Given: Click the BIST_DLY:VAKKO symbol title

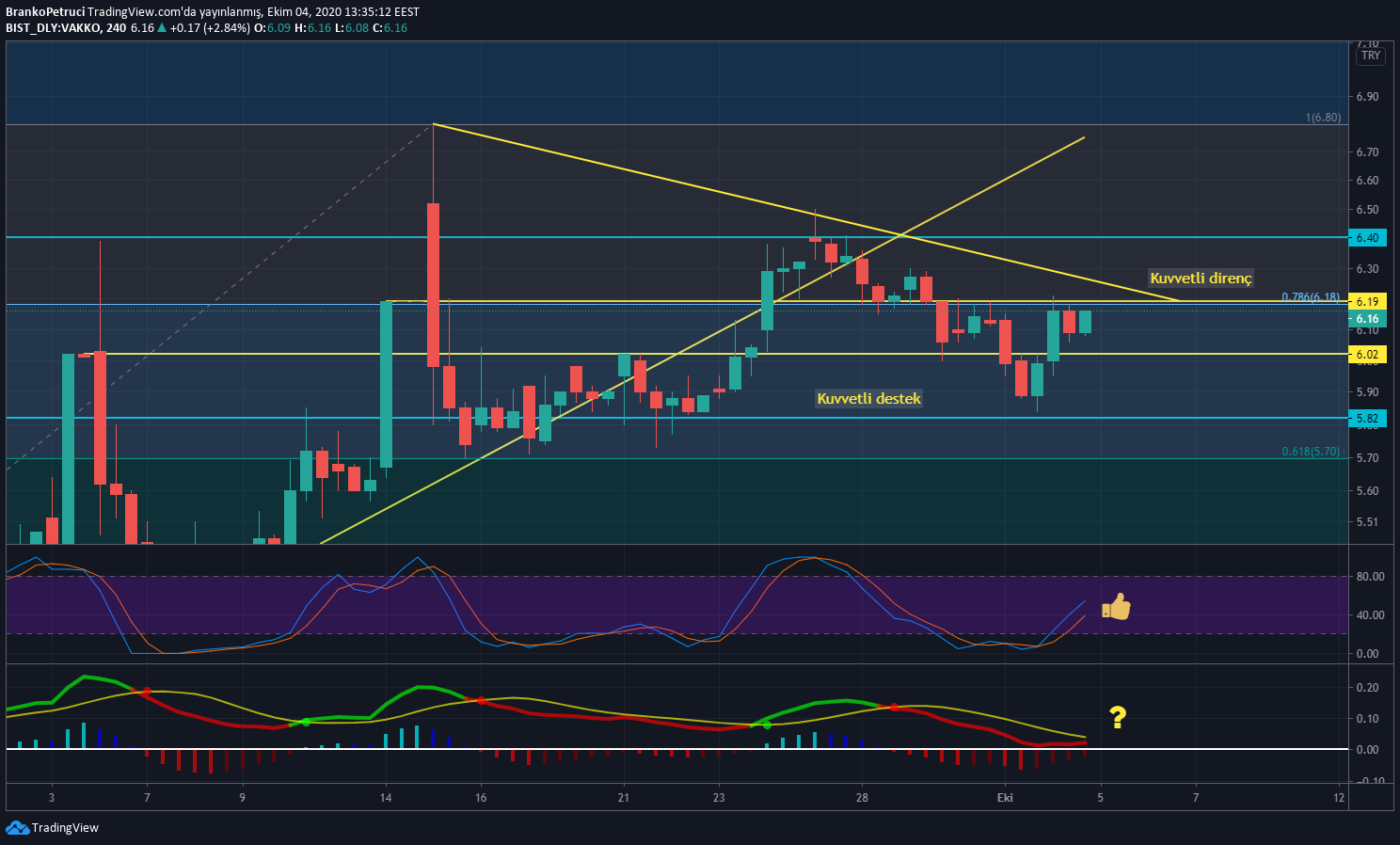Looking at the screenshot, I should pyautogui.click(x=54, y=27).
